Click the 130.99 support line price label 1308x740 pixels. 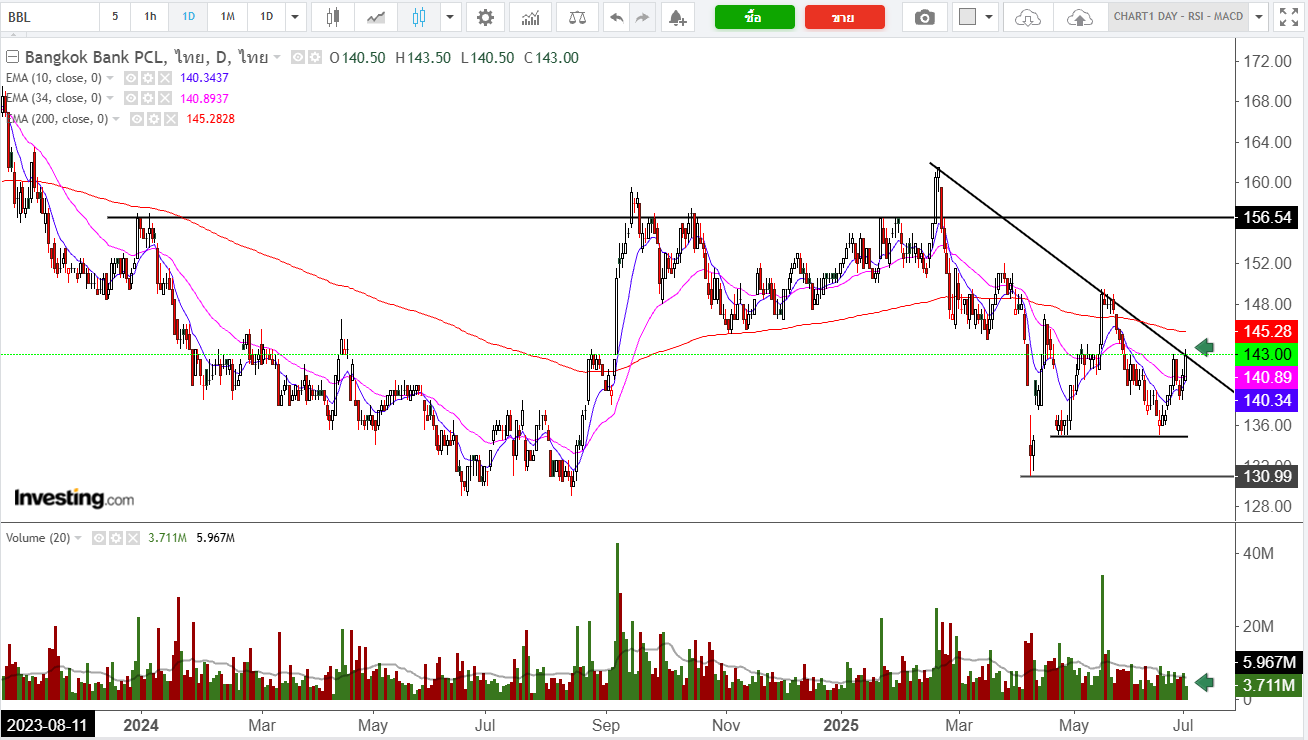pos(1269,476)
